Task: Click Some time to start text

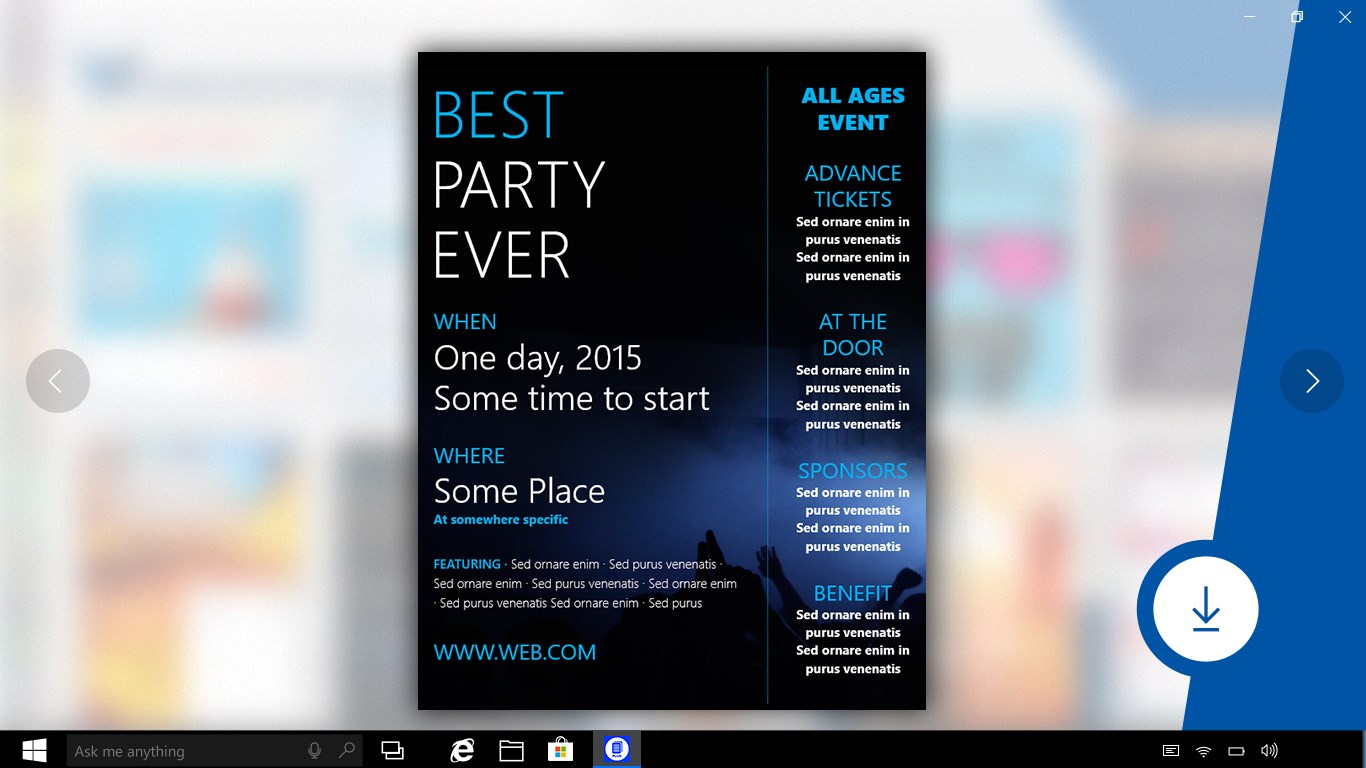Action: coord(572,399)
